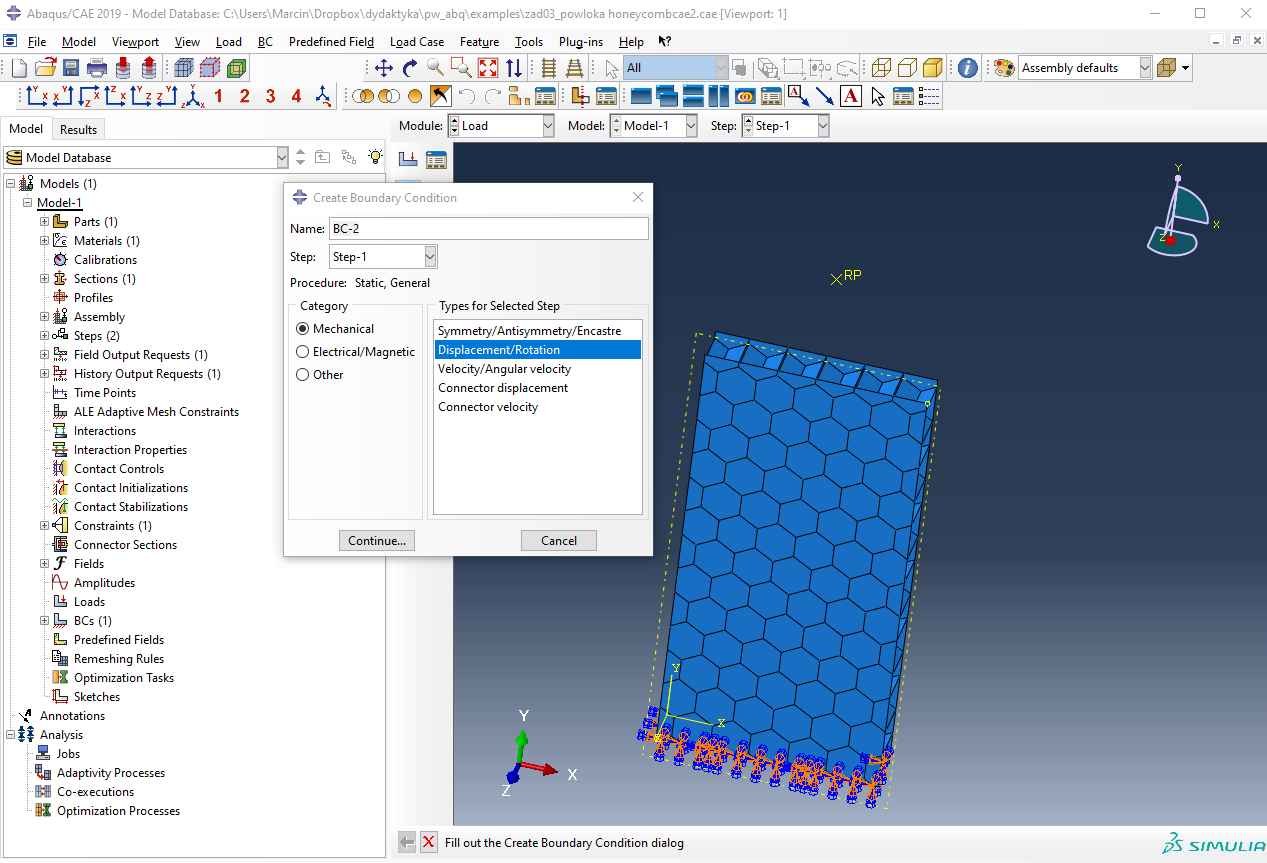
Task: Open the Plug-ins menu
Action: [580, 42]
